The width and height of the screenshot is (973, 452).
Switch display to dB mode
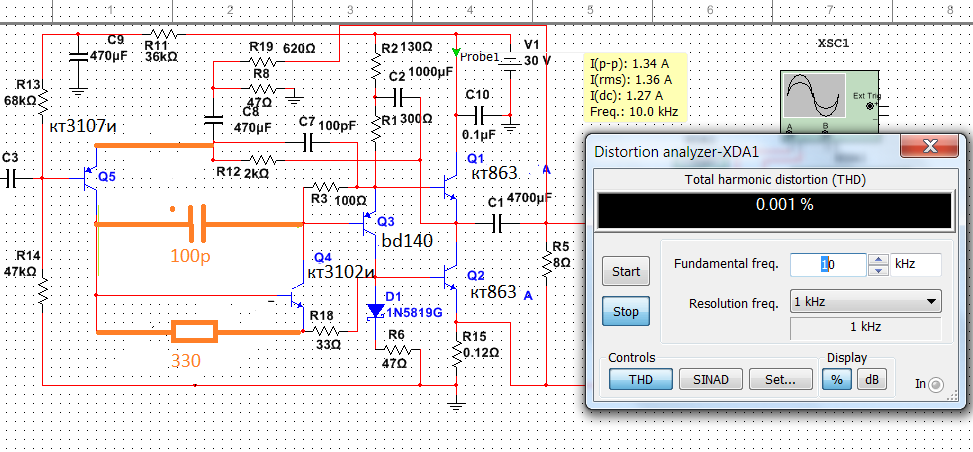click(x=872, y=379)
